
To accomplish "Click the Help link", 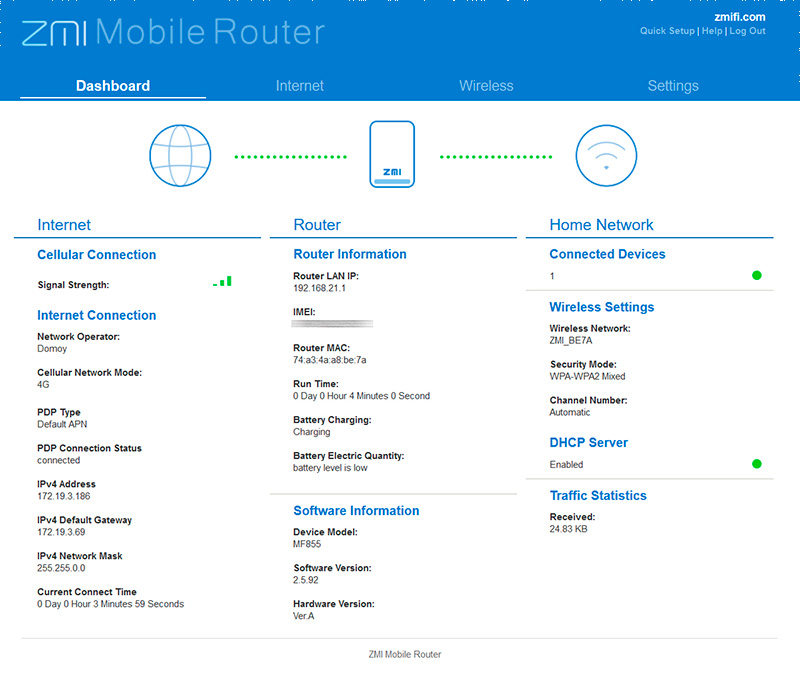I will click(712, 31).
